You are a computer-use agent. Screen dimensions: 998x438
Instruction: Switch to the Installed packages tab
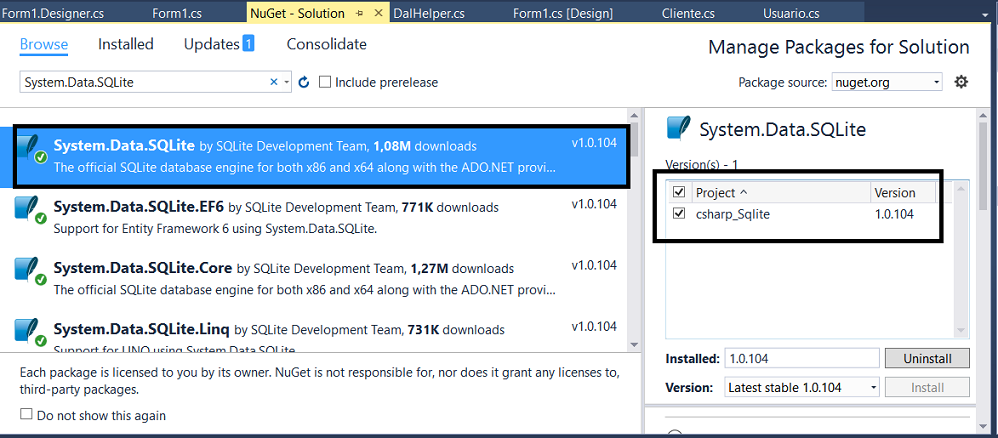[x=125, y=44]
